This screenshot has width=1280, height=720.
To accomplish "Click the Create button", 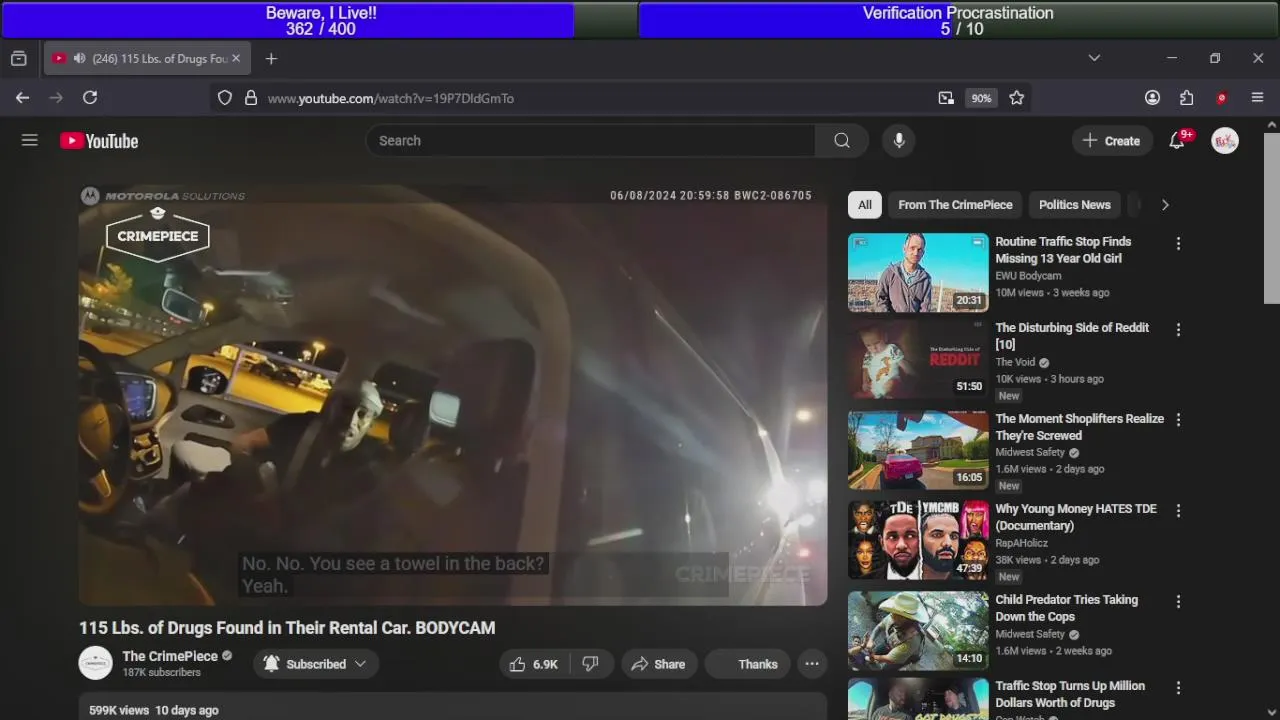I will pos(1111,141).
